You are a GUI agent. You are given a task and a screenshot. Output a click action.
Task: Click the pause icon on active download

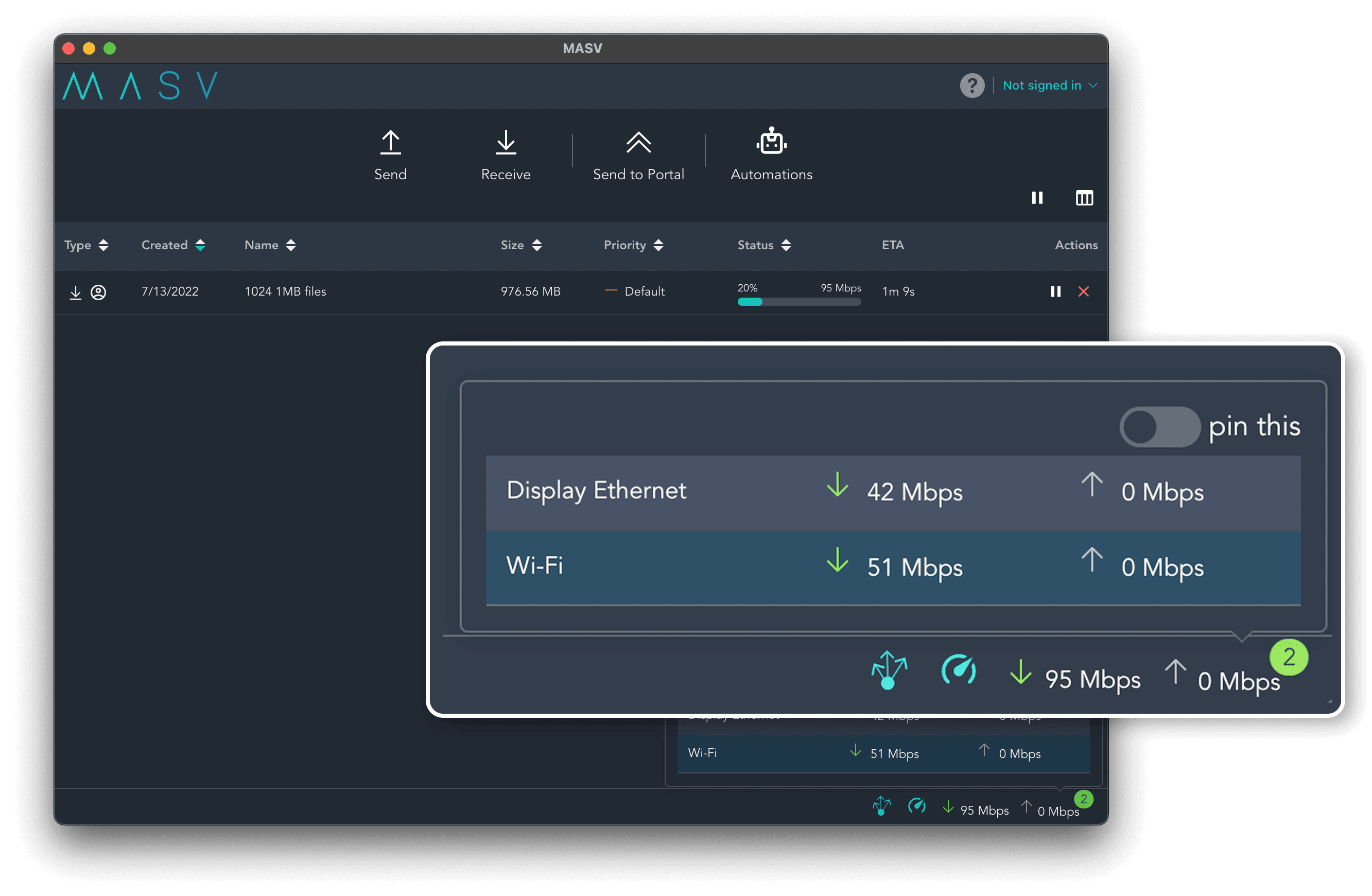(x=1055, y=291)
